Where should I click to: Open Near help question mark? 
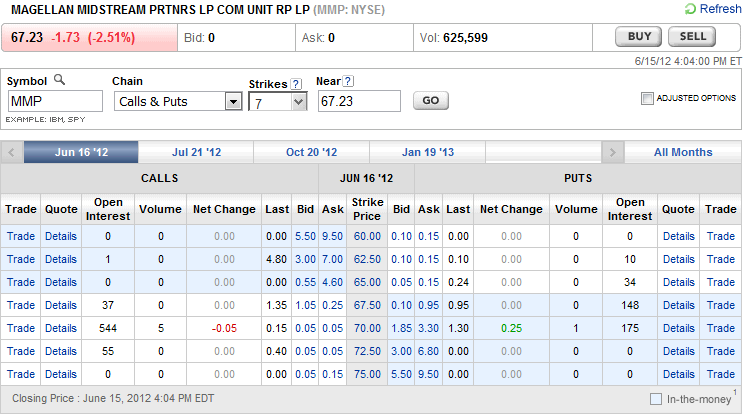pyautogui.click(x=348, y=81)
